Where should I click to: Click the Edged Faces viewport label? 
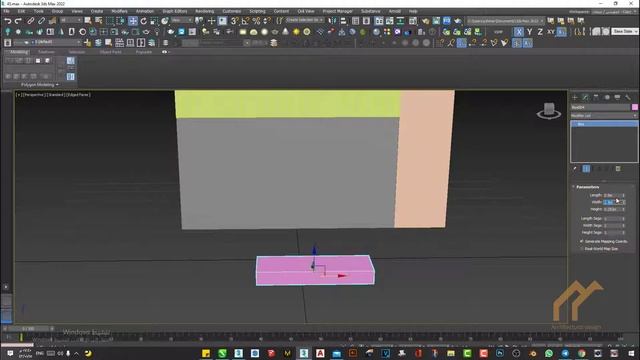click(x=78, y=95)
